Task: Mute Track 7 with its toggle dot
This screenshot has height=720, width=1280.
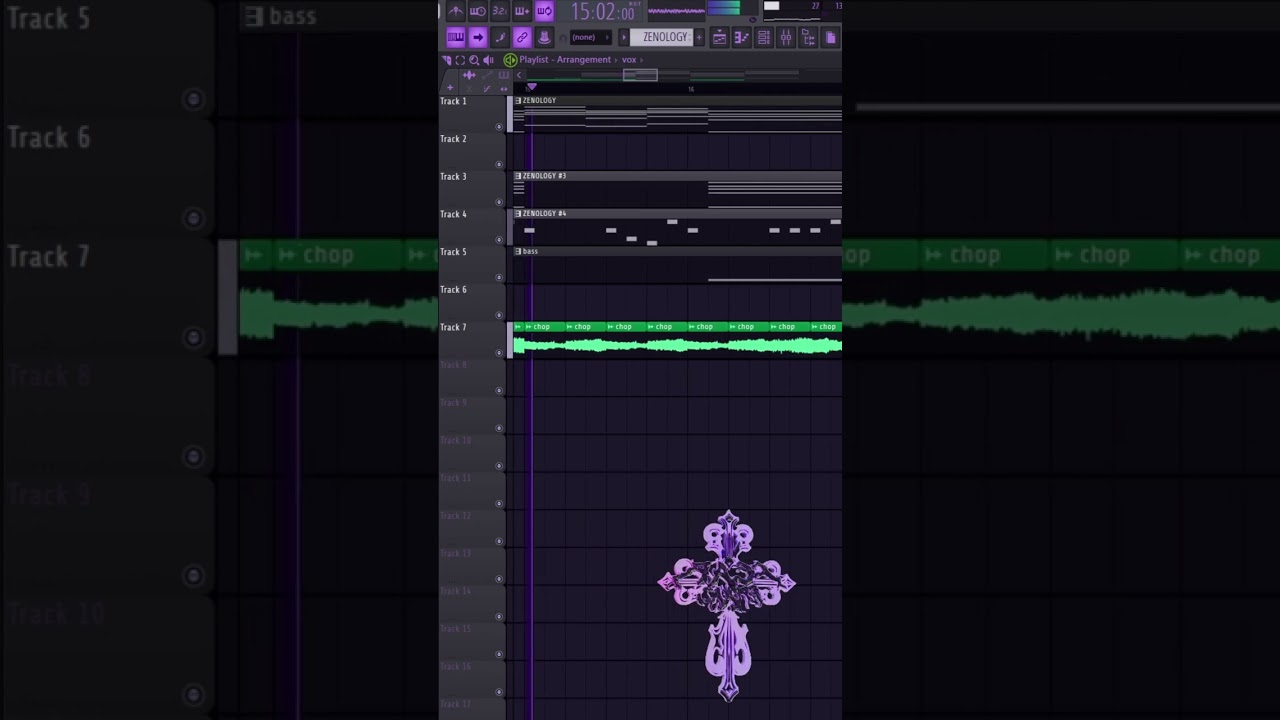Action: point(499,353)
